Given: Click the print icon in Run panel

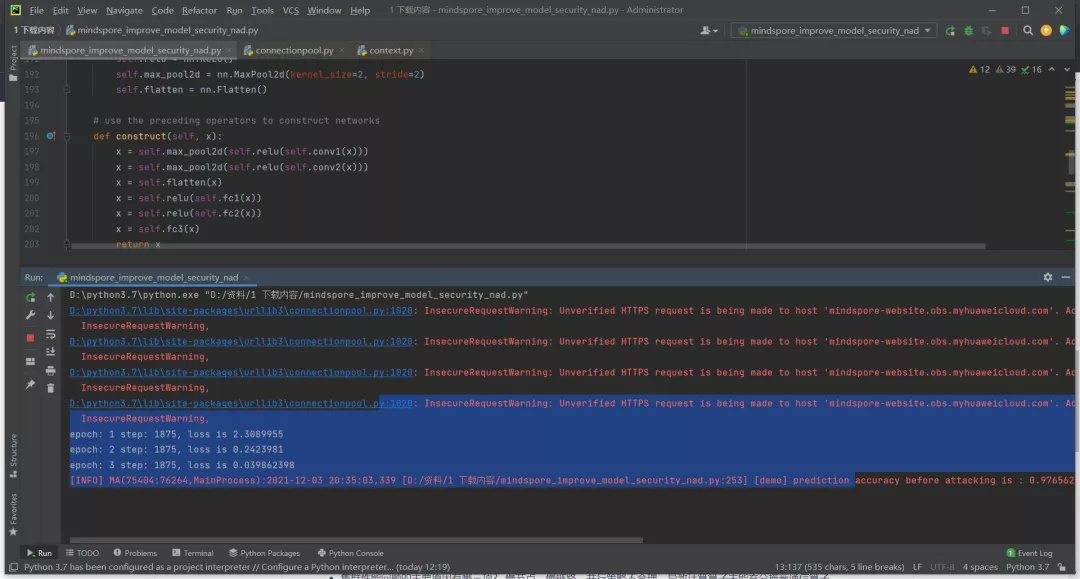Looking at the screenshot, I should click(x=50, y=370).
